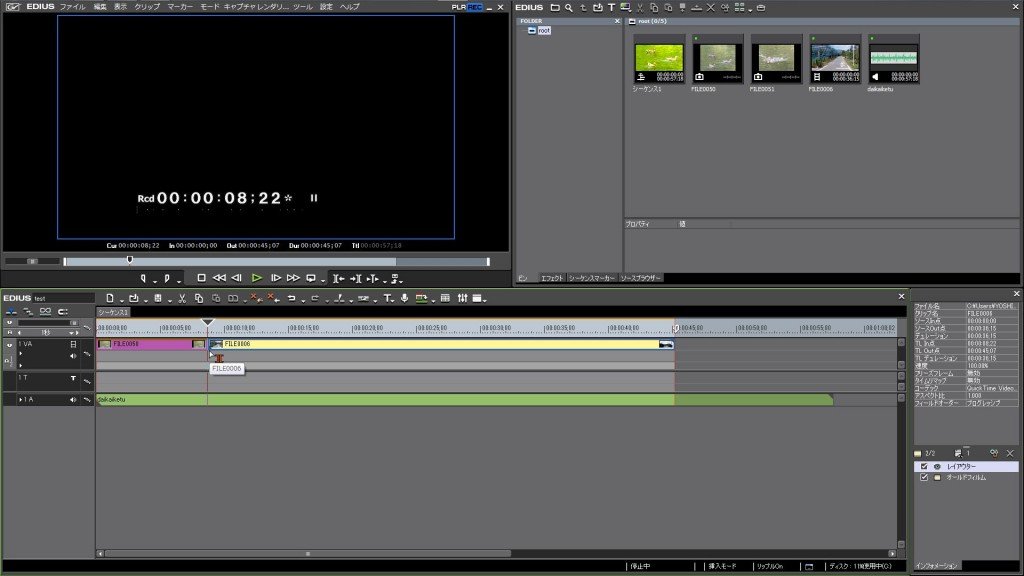Click Create Title T icon in timeline toolbar
Screen dimensions: 1024x576
pyautogui.click(x=387, y=298)
